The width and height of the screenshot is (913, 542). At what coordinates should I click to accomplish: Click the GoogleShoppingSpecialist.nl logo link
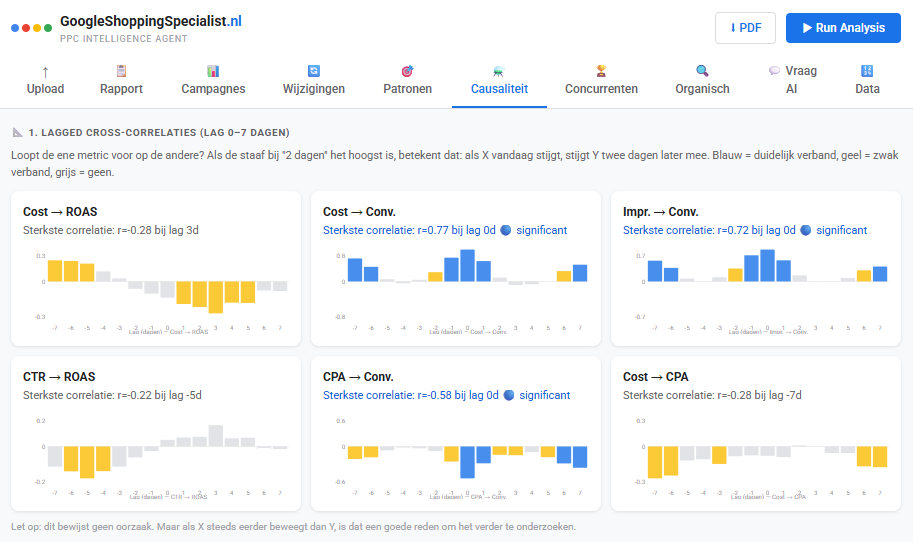pos(150,21)
